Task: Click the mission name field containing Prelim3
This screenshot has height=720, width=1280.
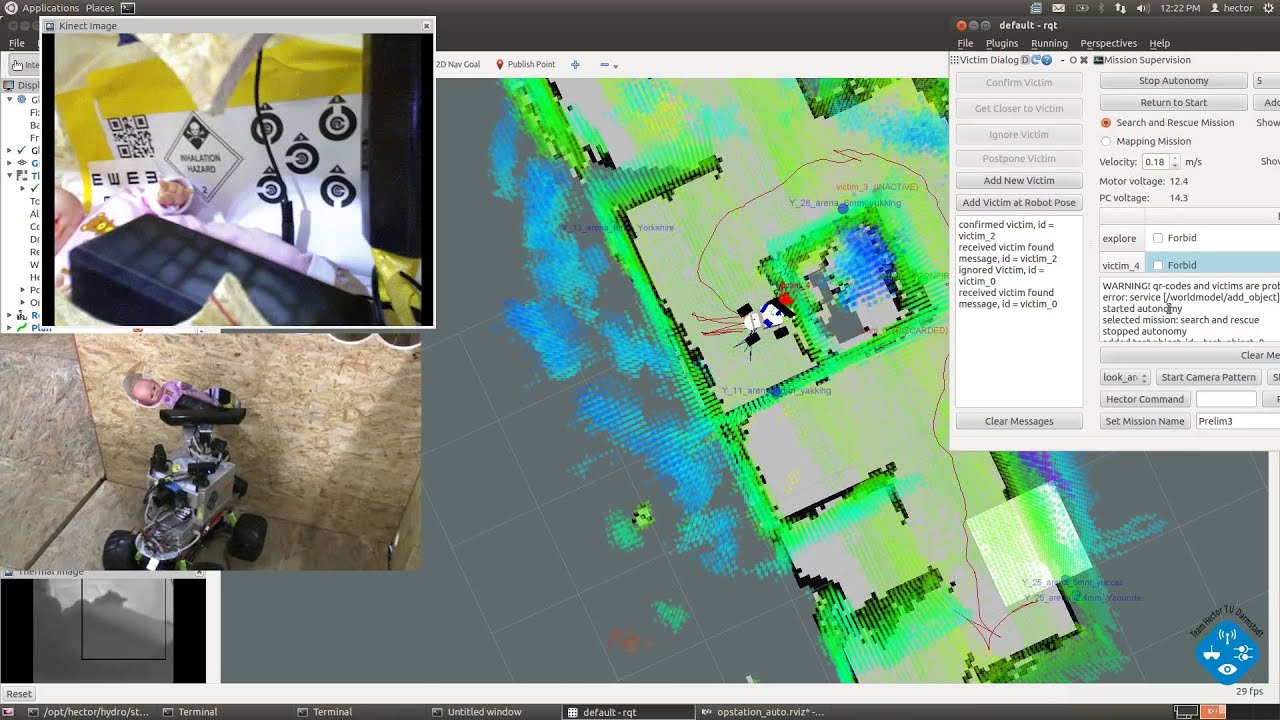Action: click(1238, 421)
